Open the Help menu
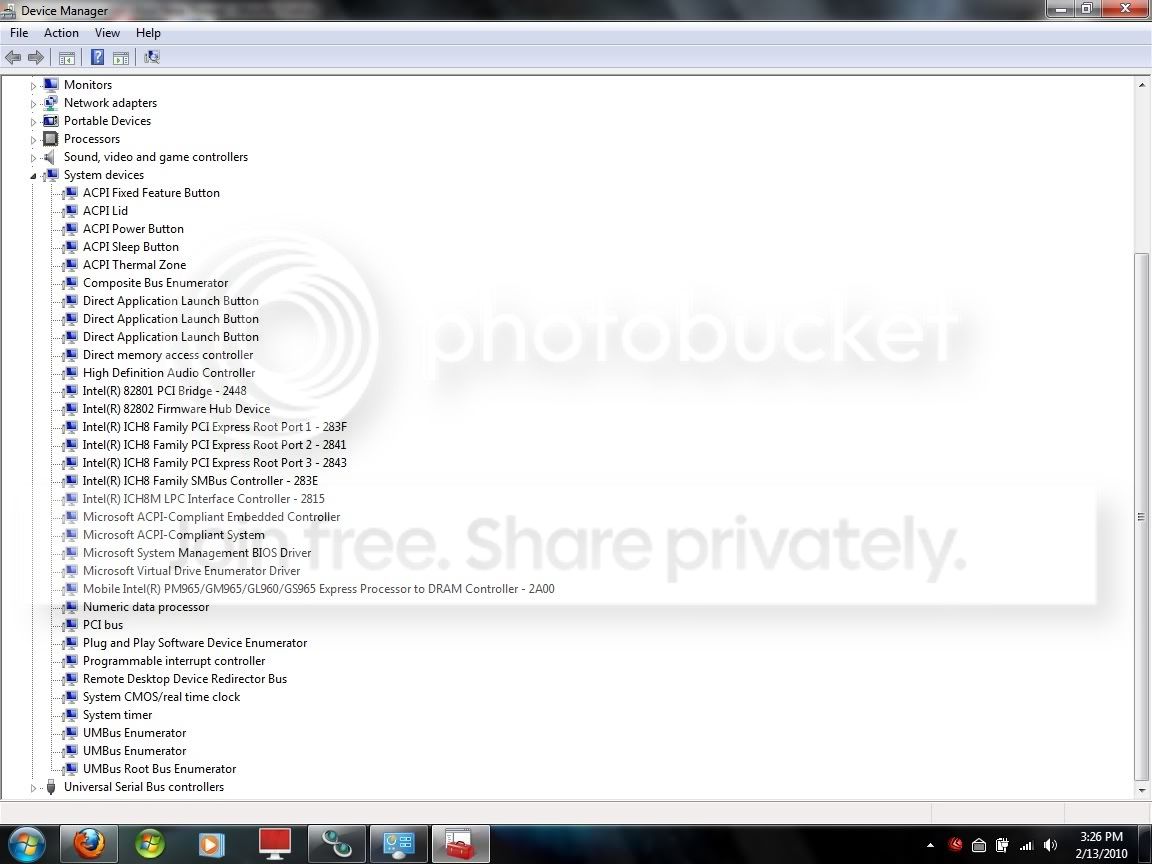 click(x=148, y=33)
